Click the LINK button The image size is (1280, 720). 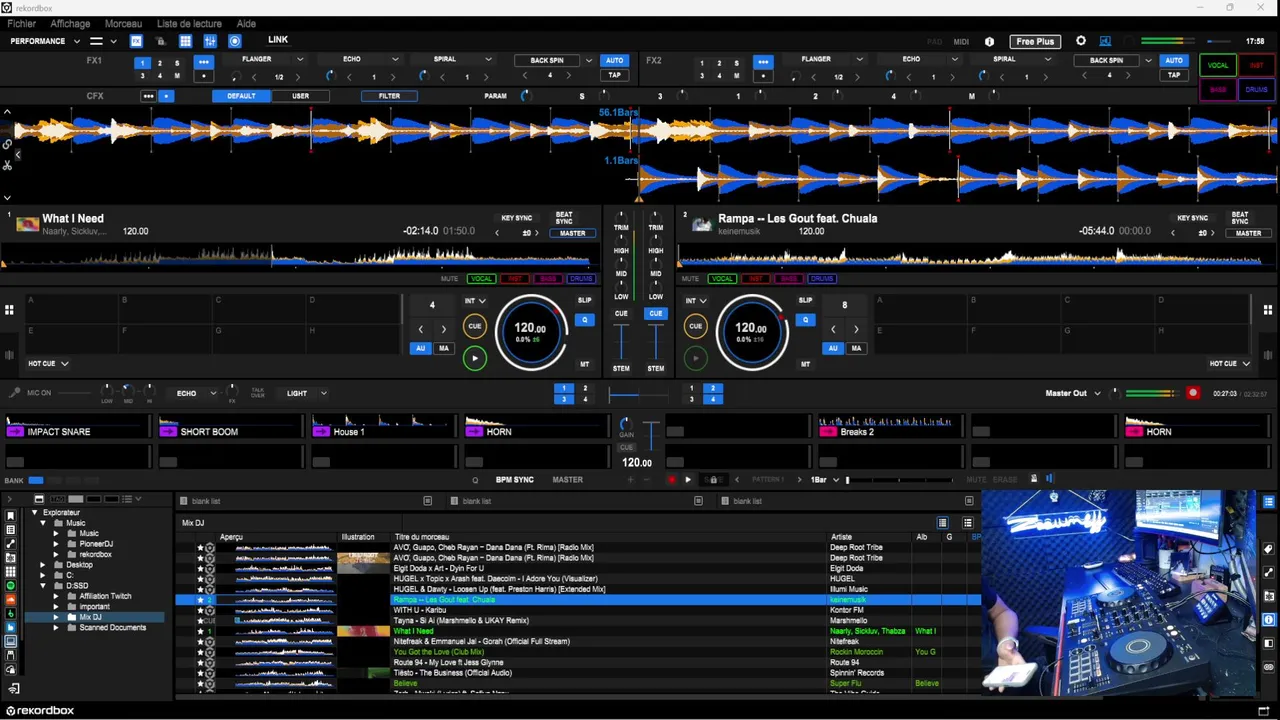278,40
